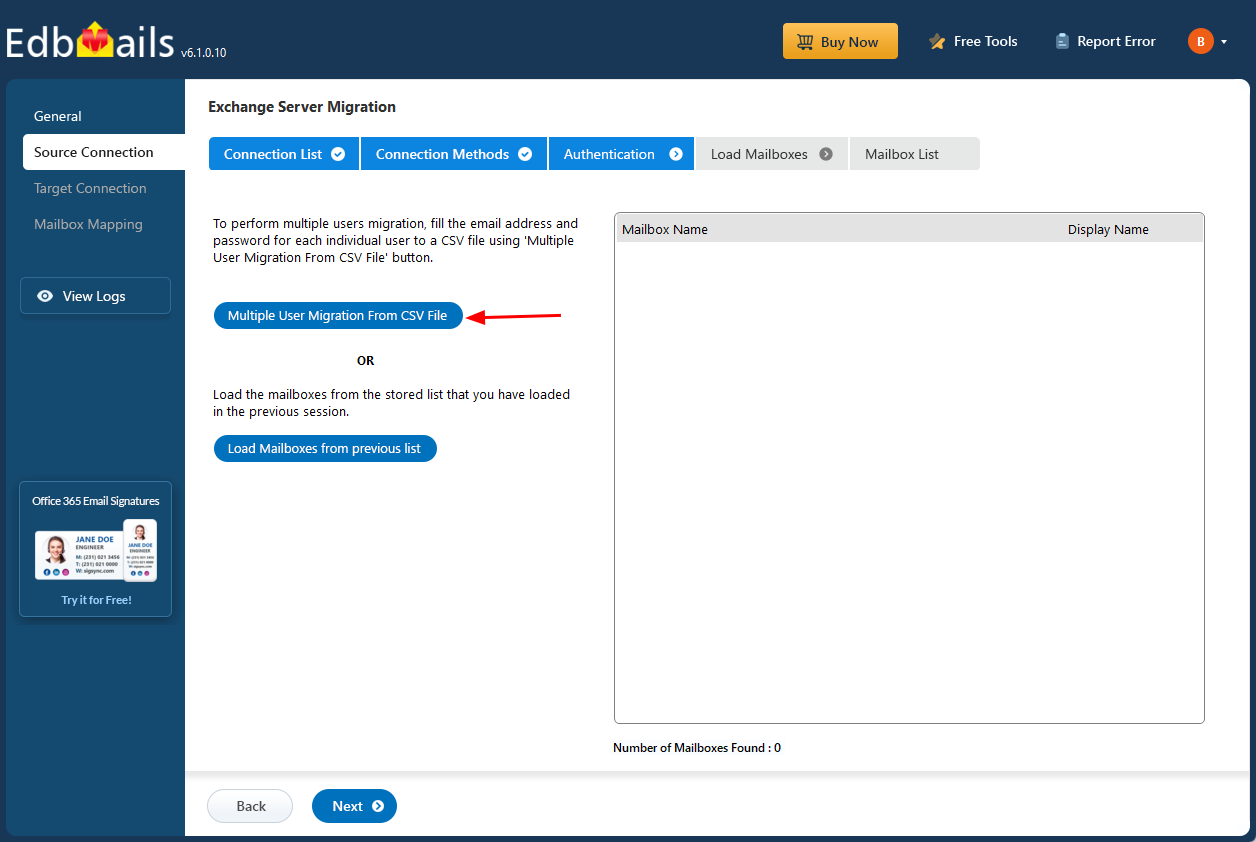This screenshot has width=1256, height=842.
Task: Click the shopping cart icon on Buy Now
Action: point(805,42)
